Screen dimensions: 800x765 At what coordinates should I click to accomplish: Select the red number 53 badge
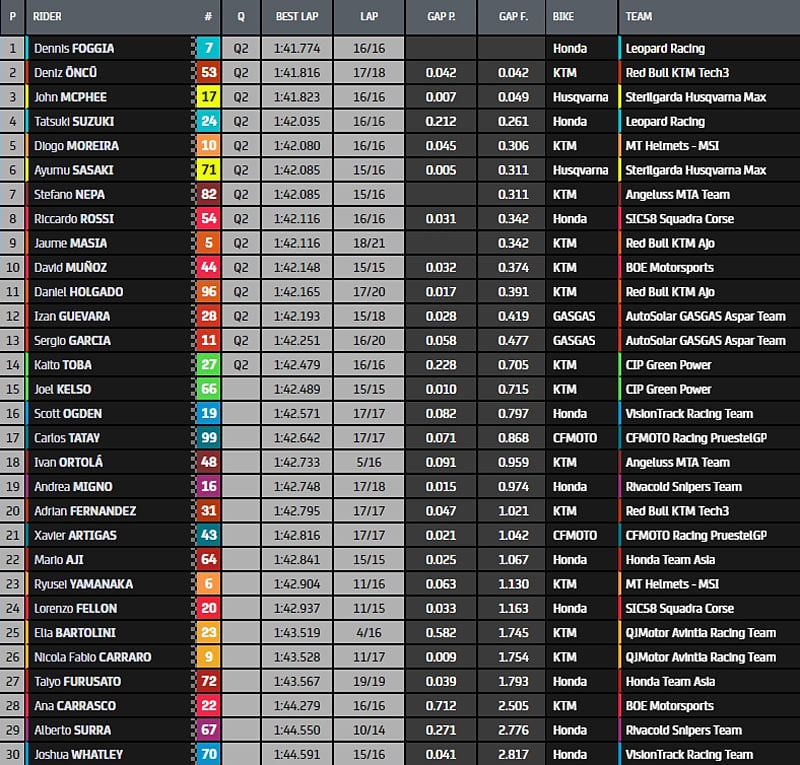coord(208,72)
